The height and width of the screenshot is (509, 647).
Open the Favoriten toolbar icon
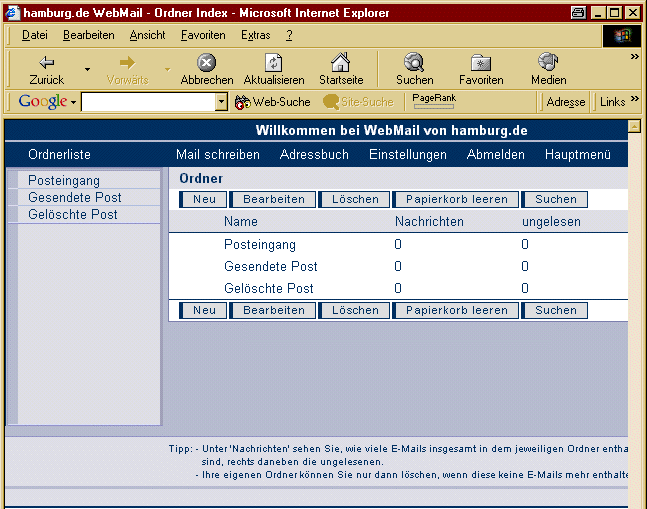click(x=481, y=62)
